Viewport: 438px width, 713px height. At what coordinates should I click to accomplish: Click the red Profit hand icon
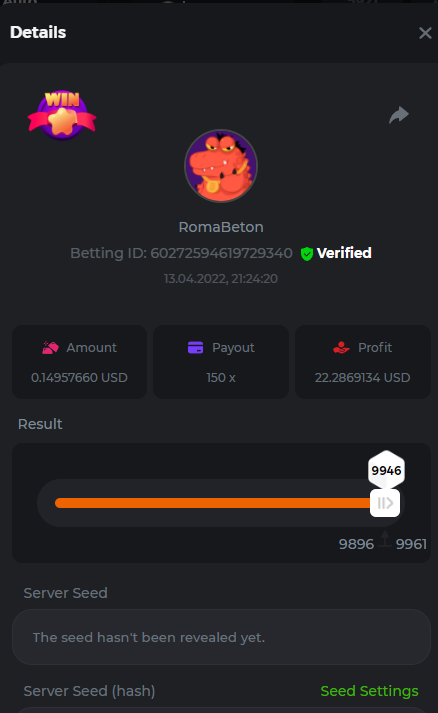coord(341,348)
